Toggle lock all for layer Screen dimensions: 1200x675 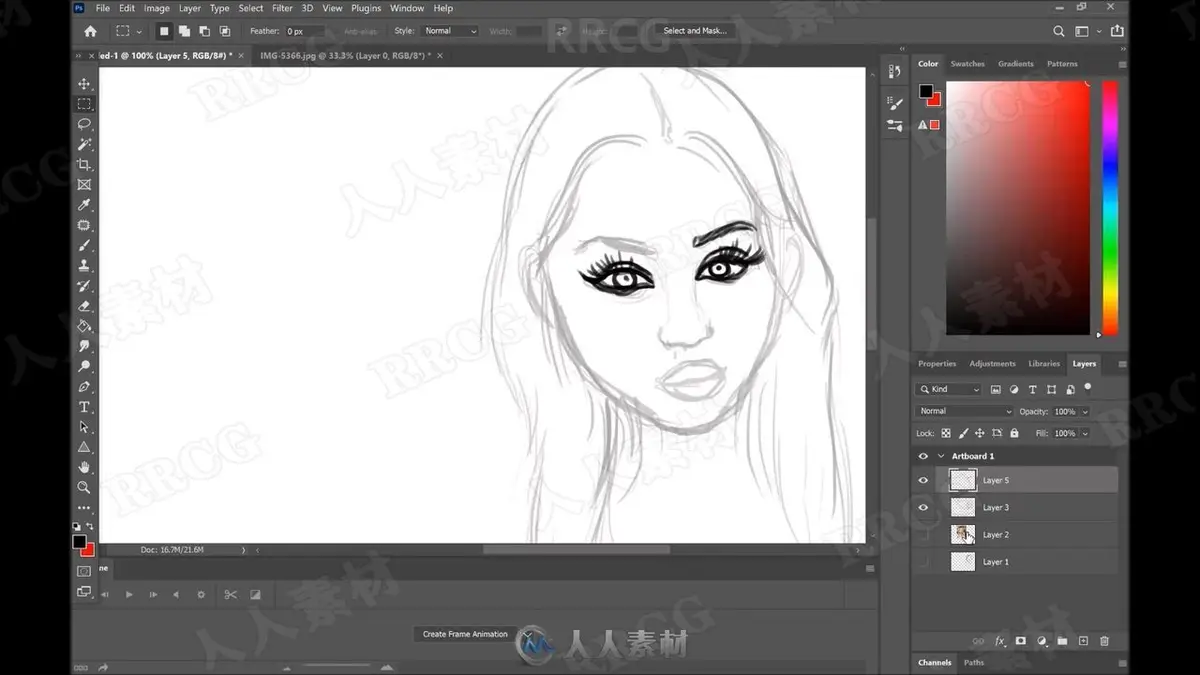click(1014, 433)
